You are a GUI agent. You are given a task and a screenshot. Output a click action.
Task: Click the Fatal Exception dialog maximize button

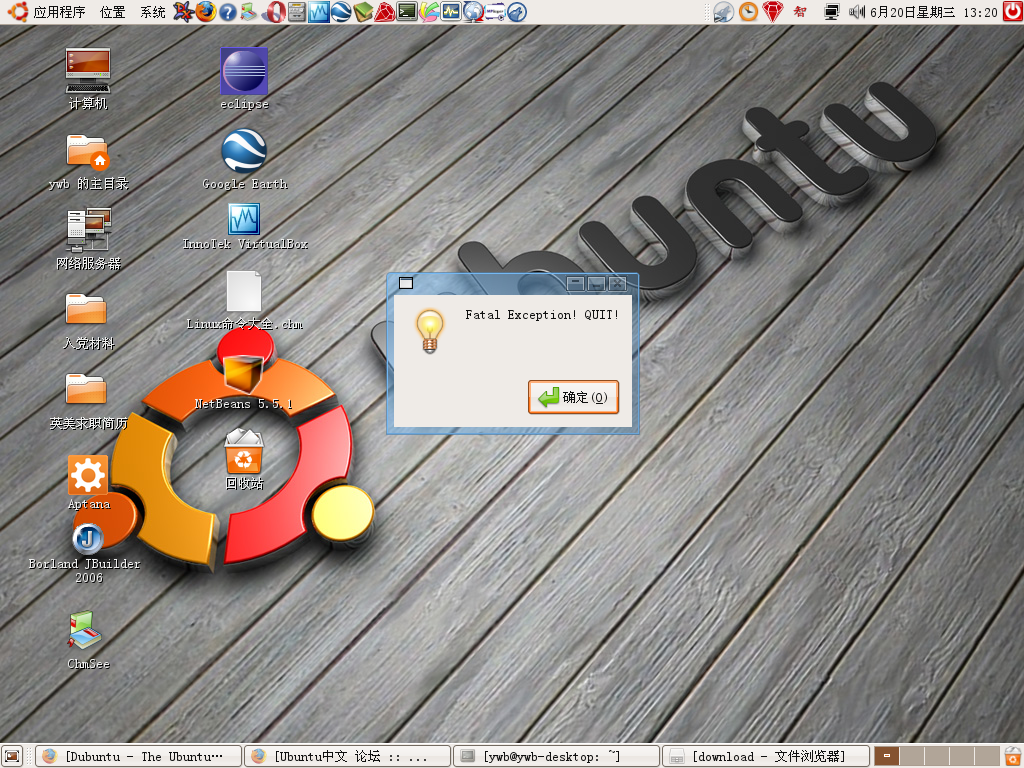click(x=596, y=283)
